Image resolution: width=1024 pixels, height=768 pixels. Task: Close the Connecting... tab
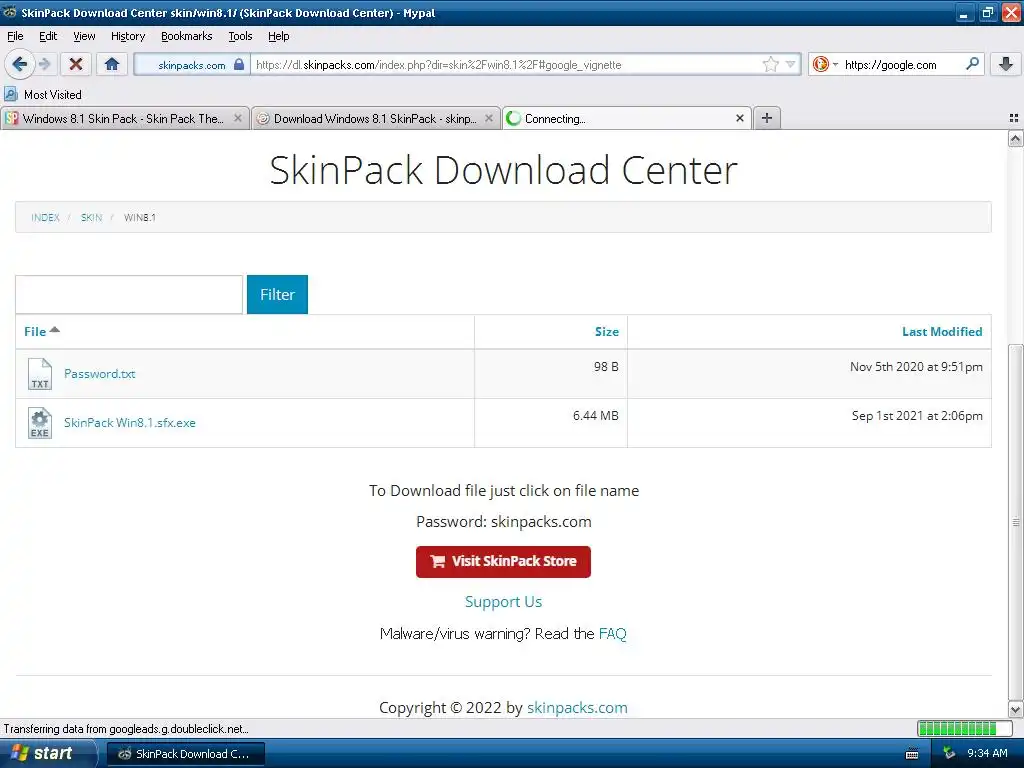tap(739, 118)
